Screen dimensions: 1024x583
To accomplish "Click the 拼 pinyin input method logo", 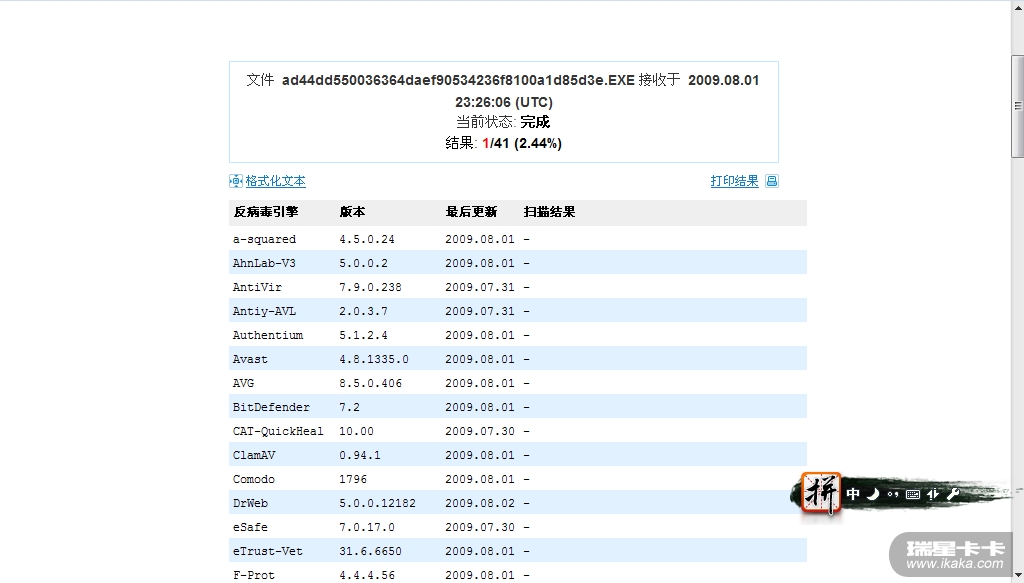I will click(x=821, y=493).
